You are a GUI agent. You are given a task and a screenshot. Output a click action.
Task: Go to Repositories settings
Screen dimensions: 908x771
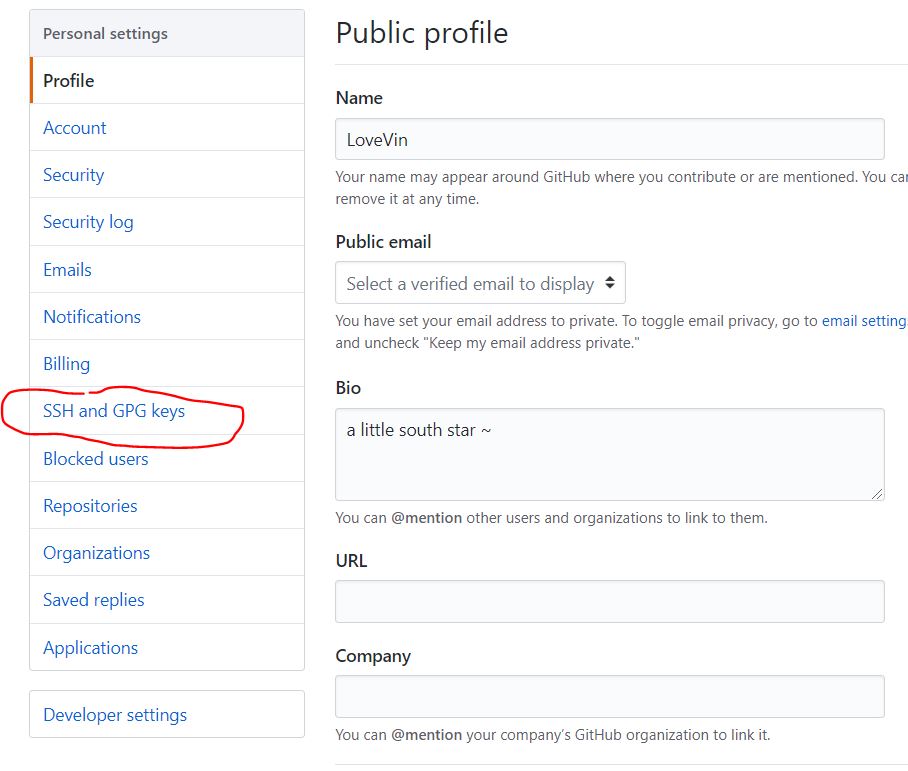[90, 506]
